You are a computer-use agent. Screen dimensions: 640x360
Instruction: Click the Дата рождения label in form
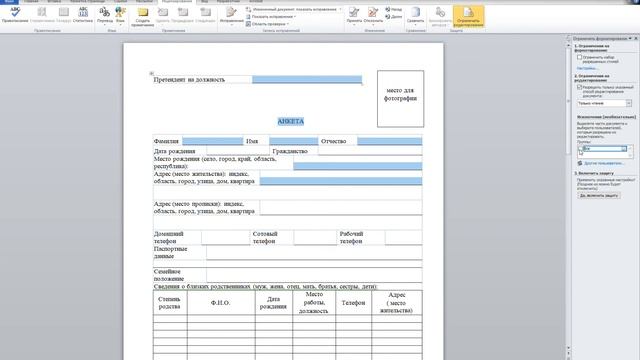coord(174,151)
